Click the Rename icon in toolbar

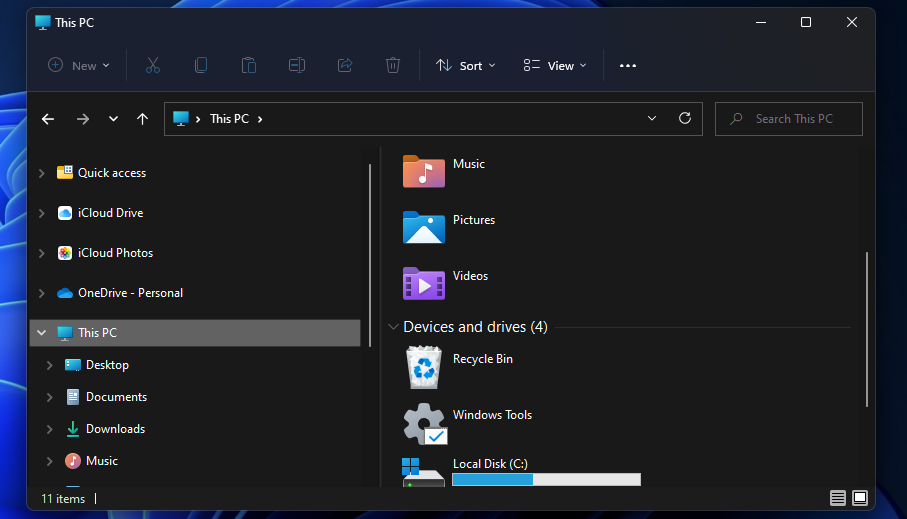tap(297, 65)
